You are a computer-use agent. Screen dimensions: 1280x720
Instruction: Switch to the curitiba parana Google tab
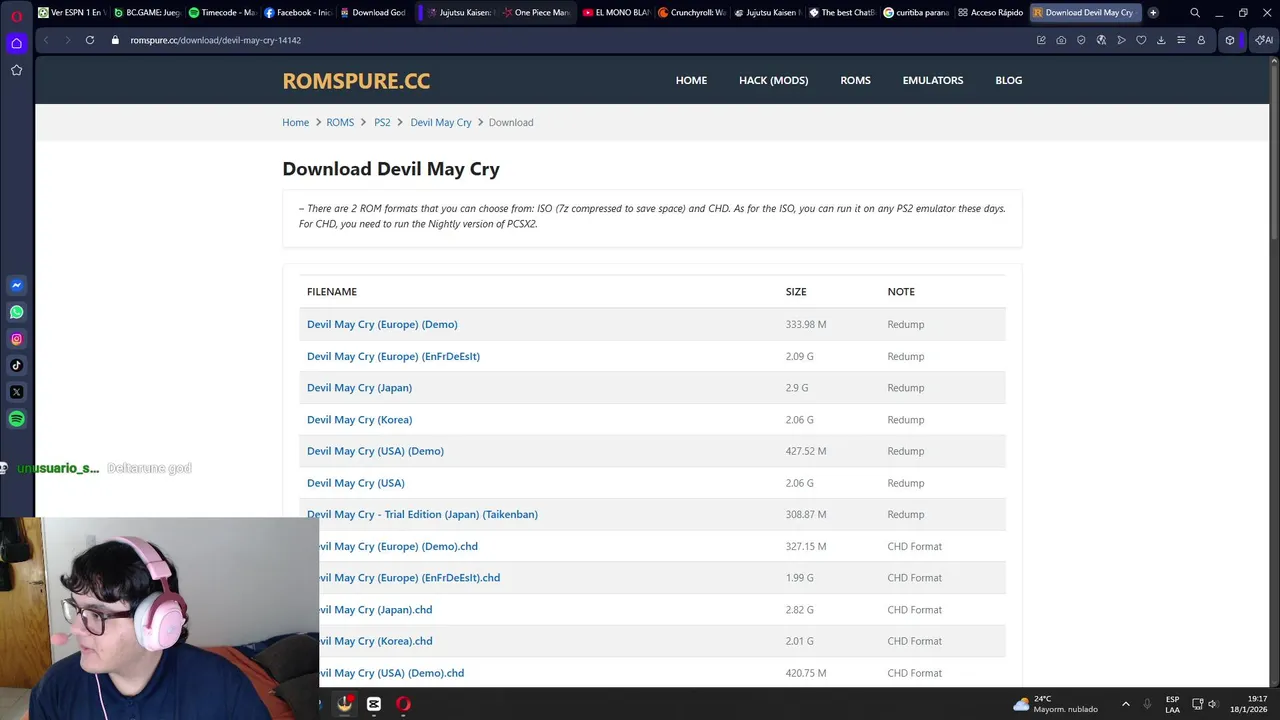coord(917,13)
